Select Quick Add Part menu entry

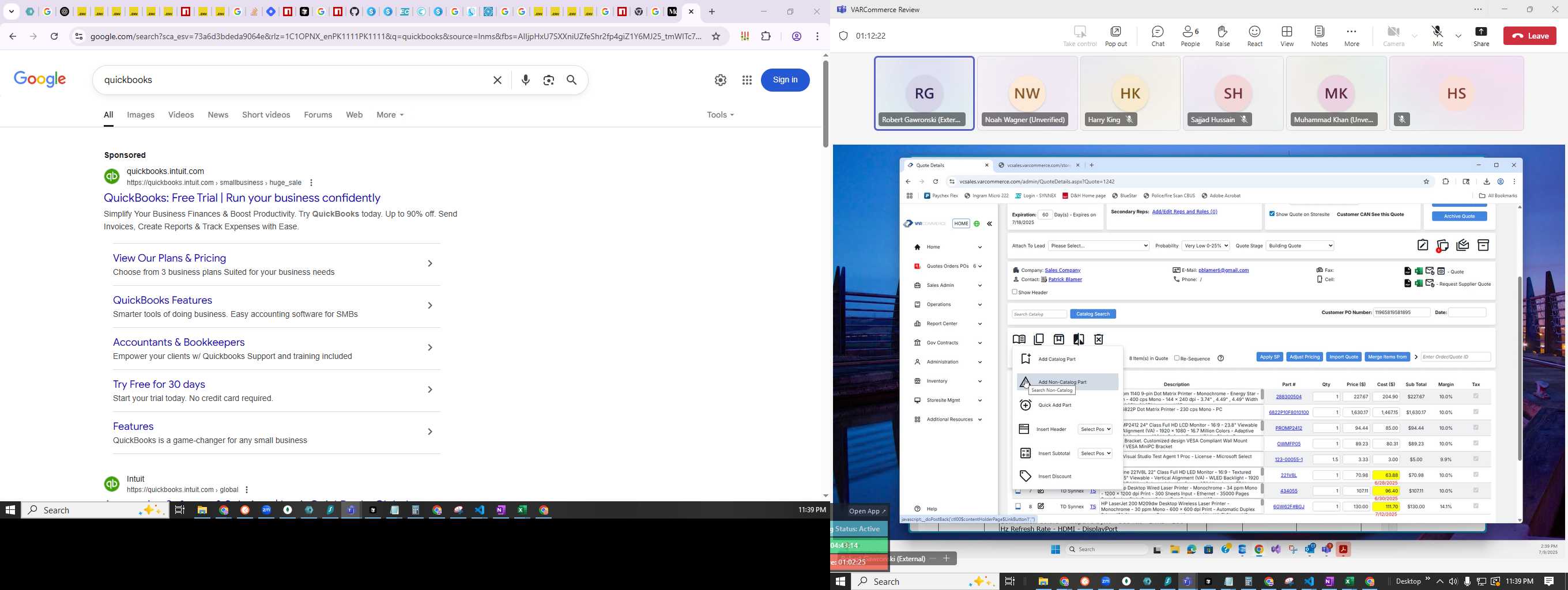(1067, 405)
